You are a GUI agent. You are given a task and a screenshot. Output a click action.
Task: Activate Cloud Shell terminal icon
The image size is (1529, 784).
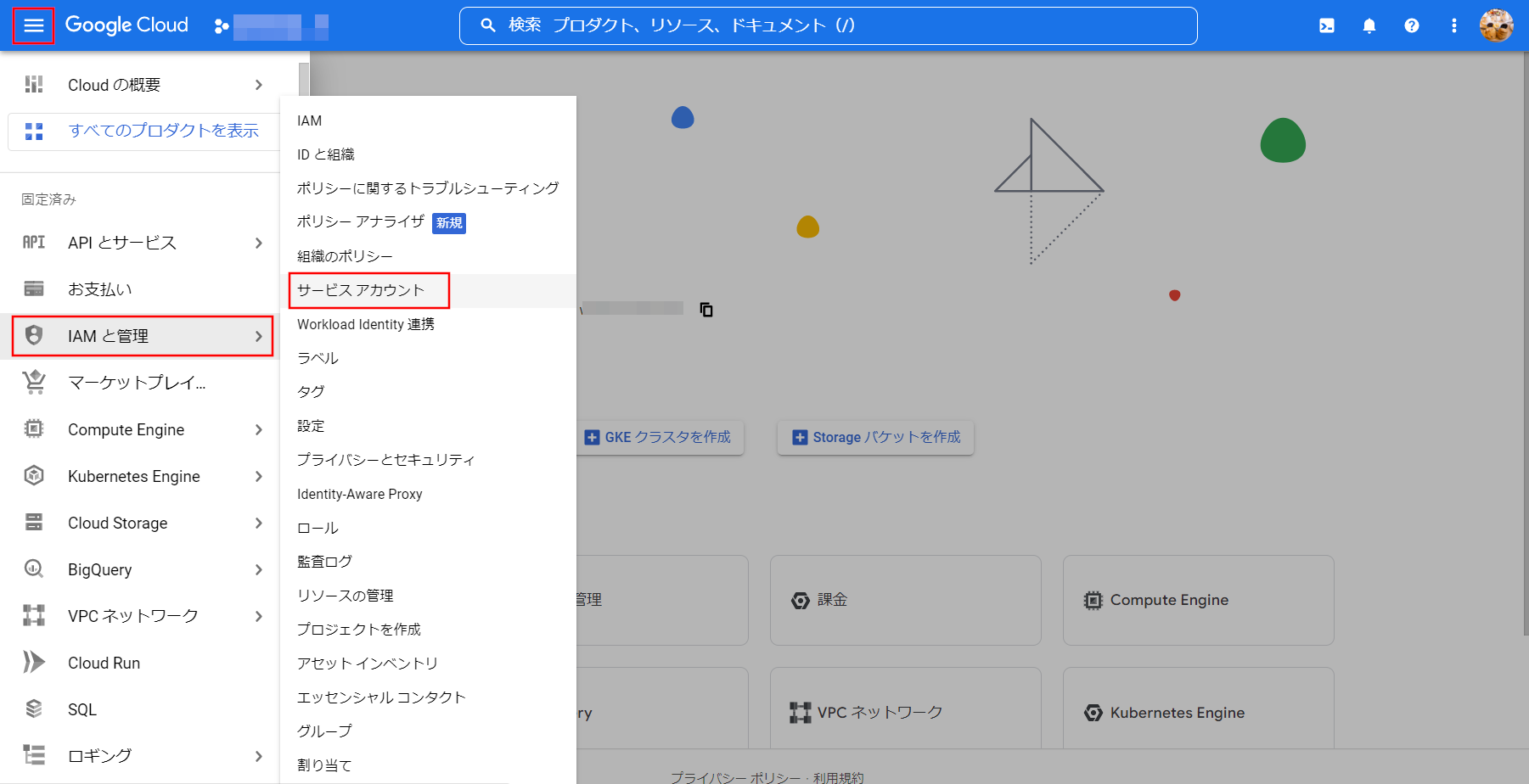(1326, 25)
